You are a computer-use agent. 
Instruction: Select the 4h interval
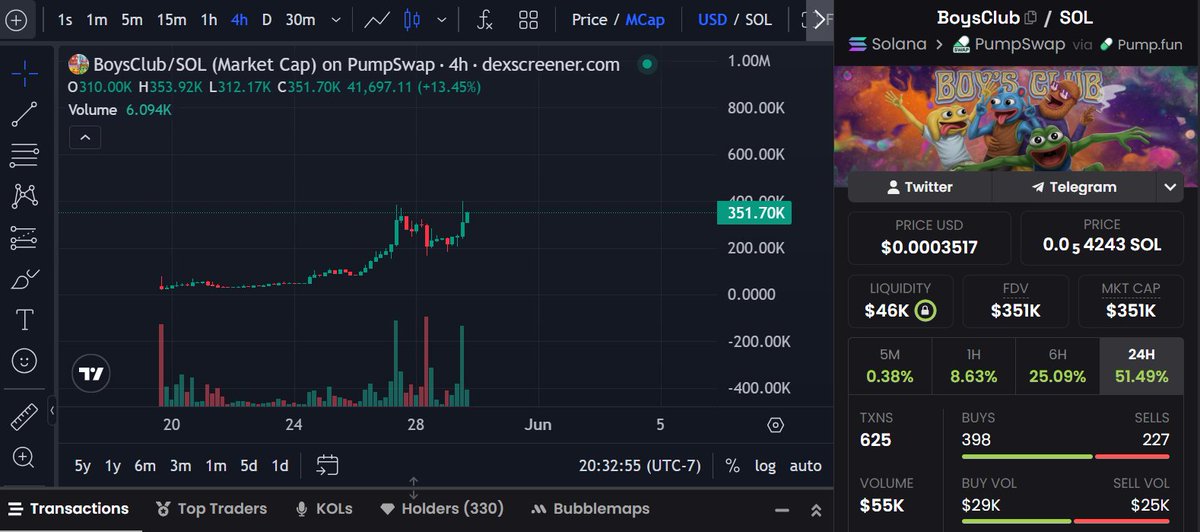point(240,19)
